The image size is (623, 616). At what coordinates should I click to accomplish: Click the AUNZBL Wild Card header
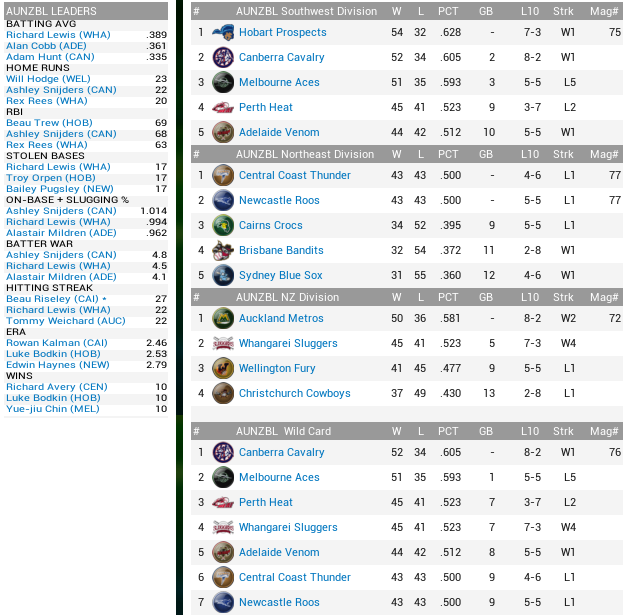[283, 431]
